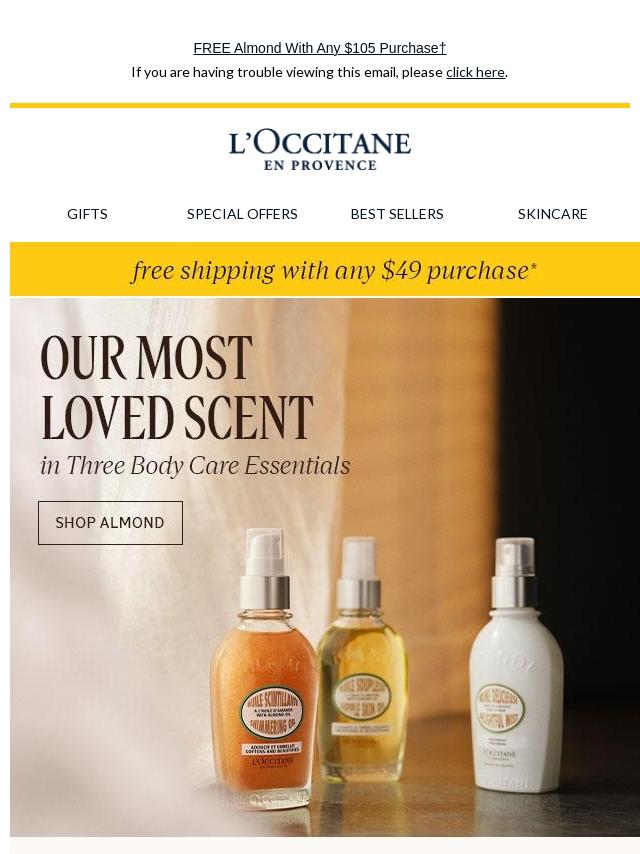This screenshot has height=854, width=640.
Task: Open the SKINCARE navigation link
Action: click(x=552, y=214)
